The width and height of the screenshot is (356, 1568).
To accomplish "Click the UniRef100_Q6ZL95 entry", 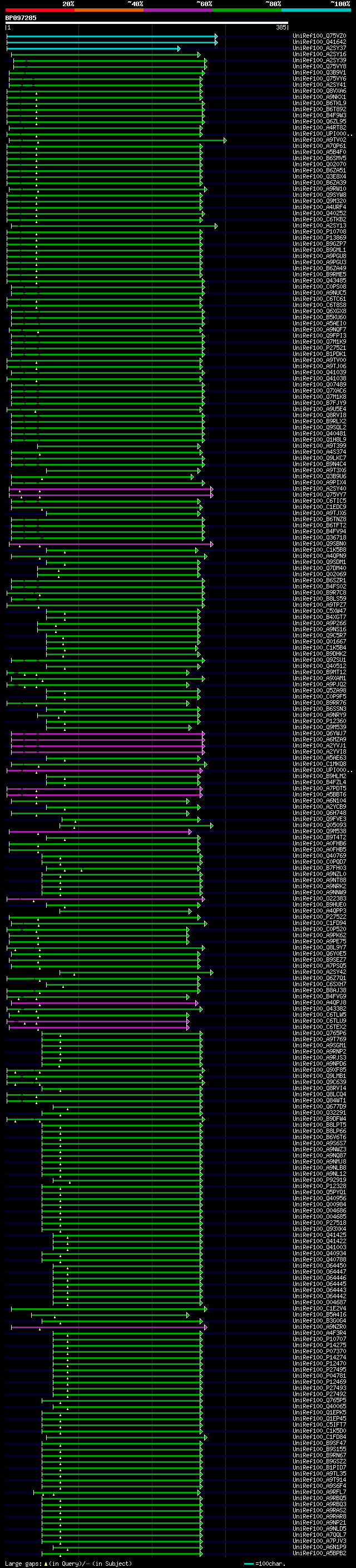I will click(319, 121).
